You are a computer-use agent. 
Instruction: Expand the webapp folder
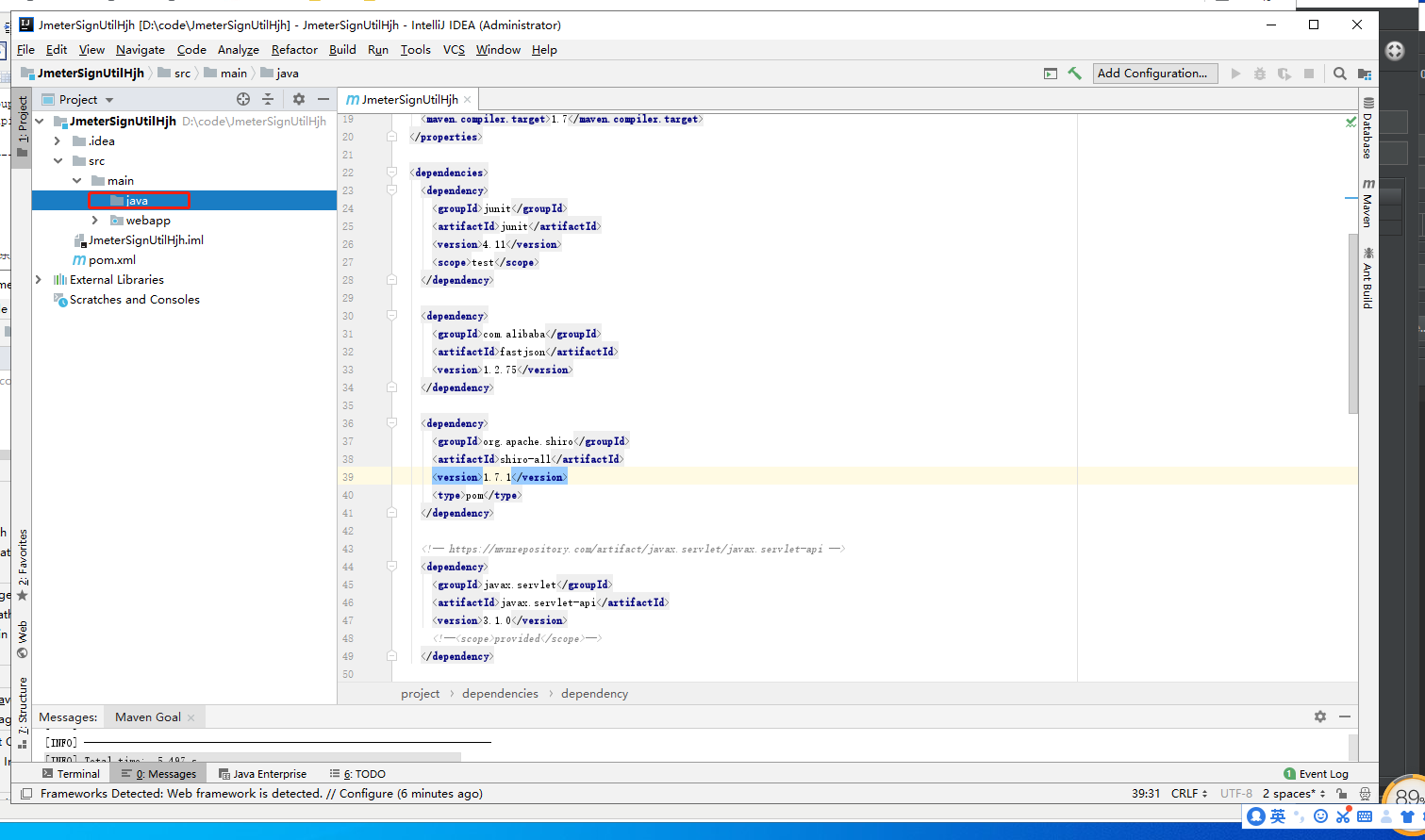coord(95,221)
